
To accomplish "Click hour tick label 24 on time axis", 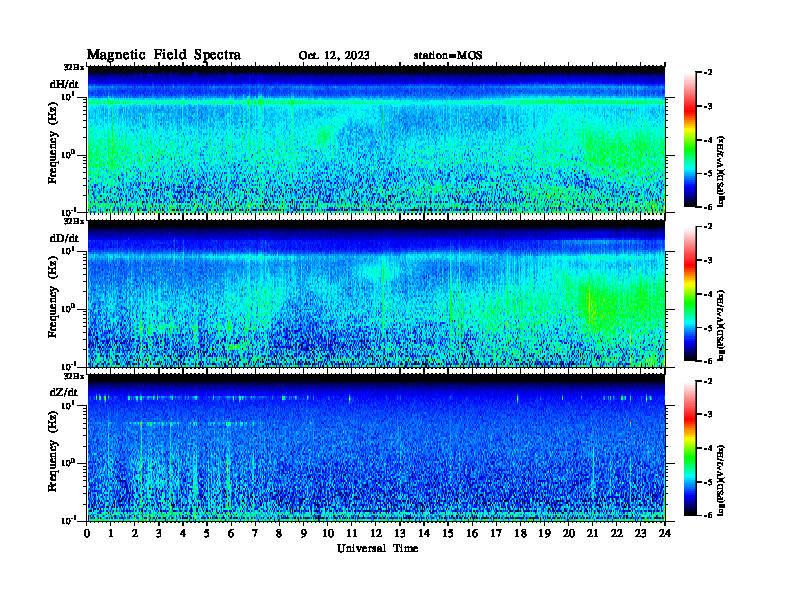I will [x=665, y=534].
